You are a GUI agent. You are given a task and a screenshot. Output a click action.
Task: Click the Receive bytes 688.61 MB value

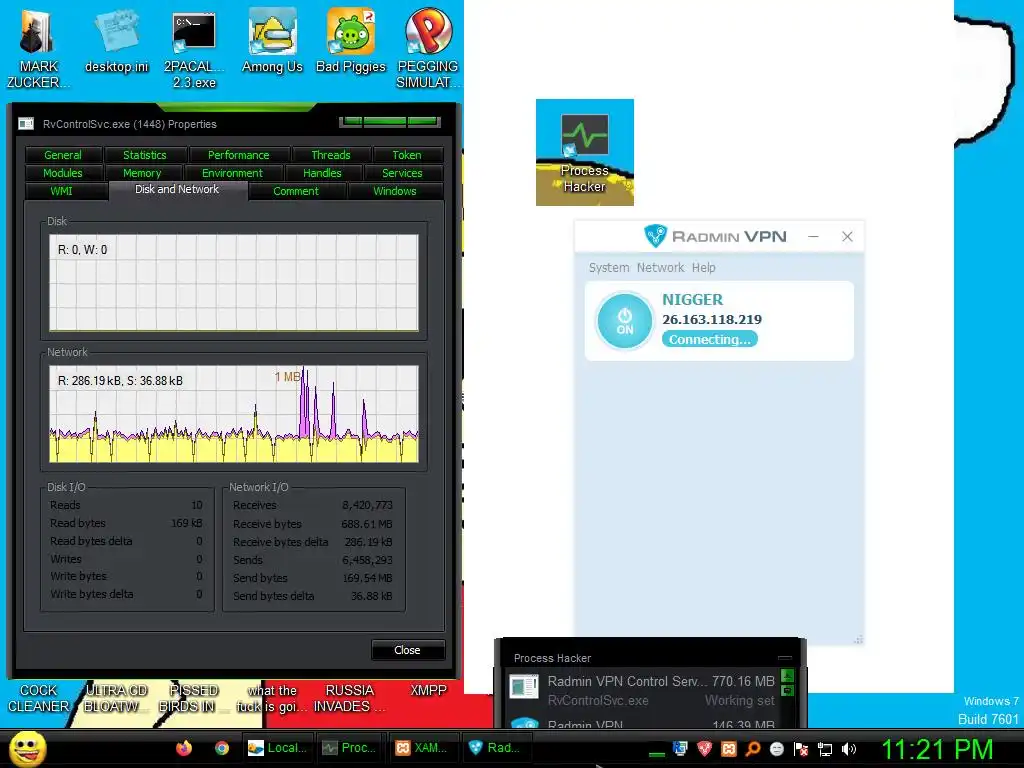[x=366, y=524]
